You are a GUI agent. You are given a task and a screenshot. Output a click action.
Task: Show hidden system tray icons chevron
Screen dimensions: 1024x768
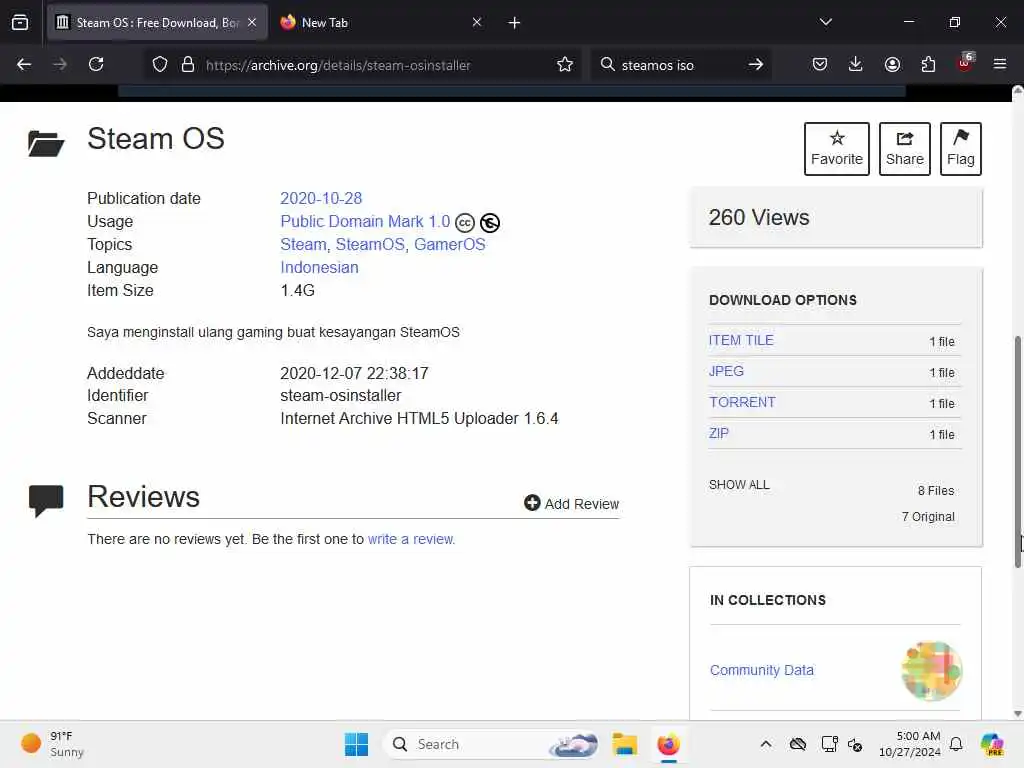pos(766,744)
